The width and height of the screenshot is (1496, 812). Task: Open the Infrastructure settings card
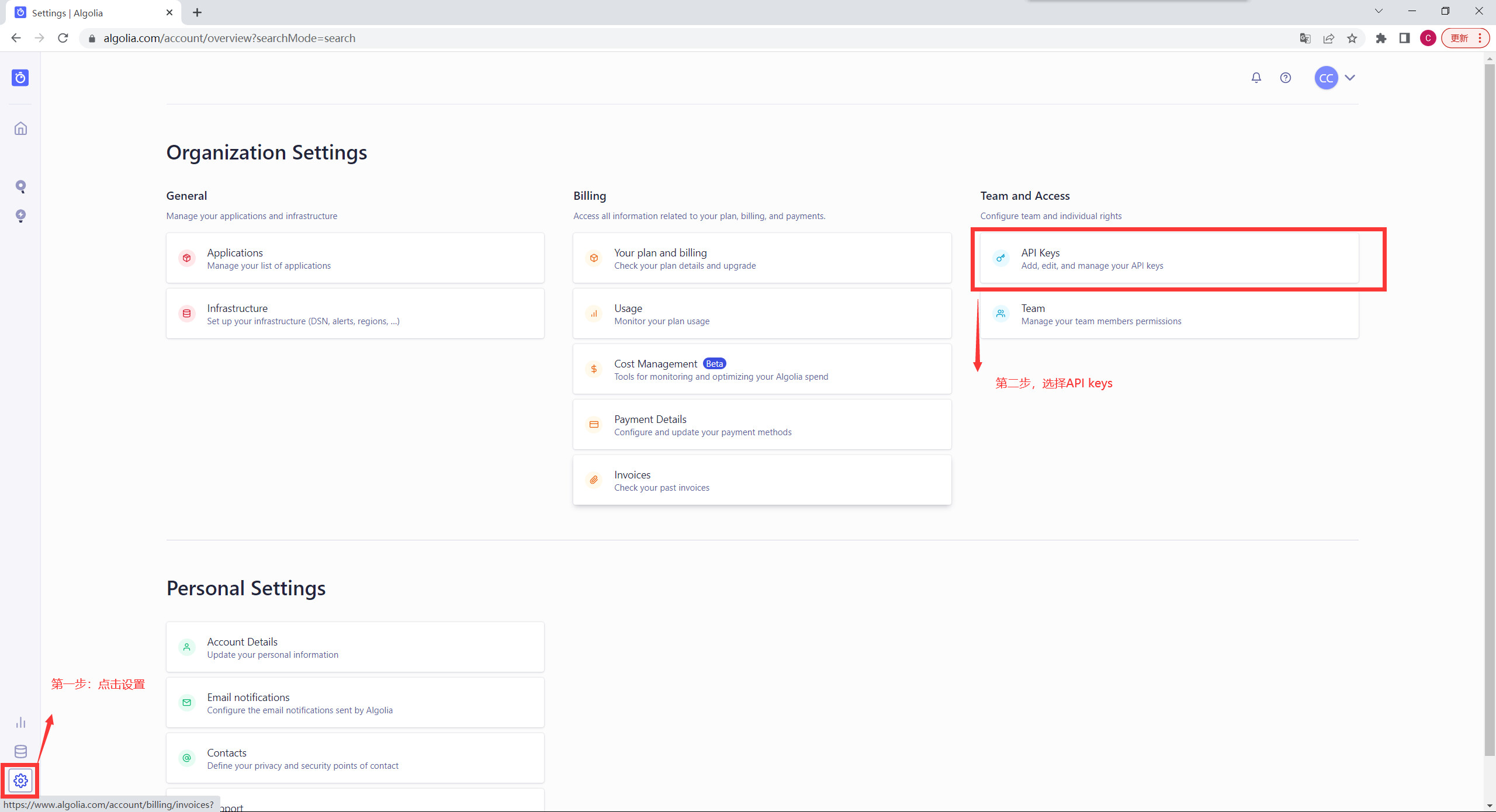coord(355,313)
